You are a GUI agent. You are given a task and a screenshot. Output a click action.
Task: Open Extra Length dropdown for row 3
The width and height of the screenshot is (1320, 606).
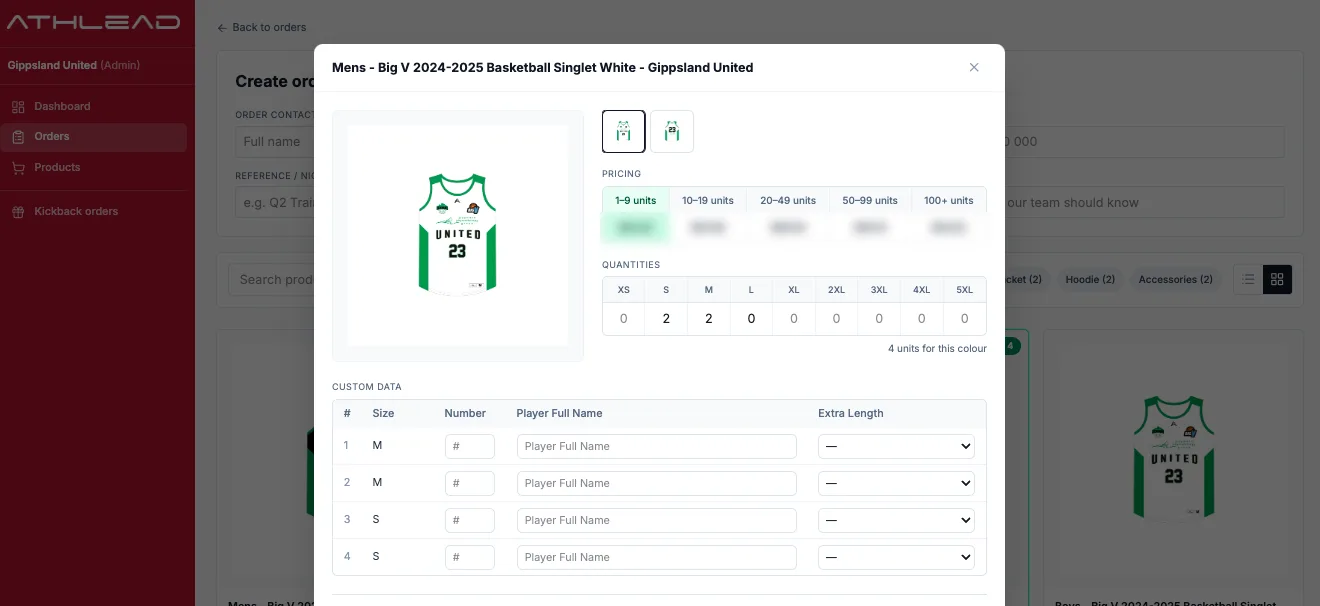coord(896,520)
